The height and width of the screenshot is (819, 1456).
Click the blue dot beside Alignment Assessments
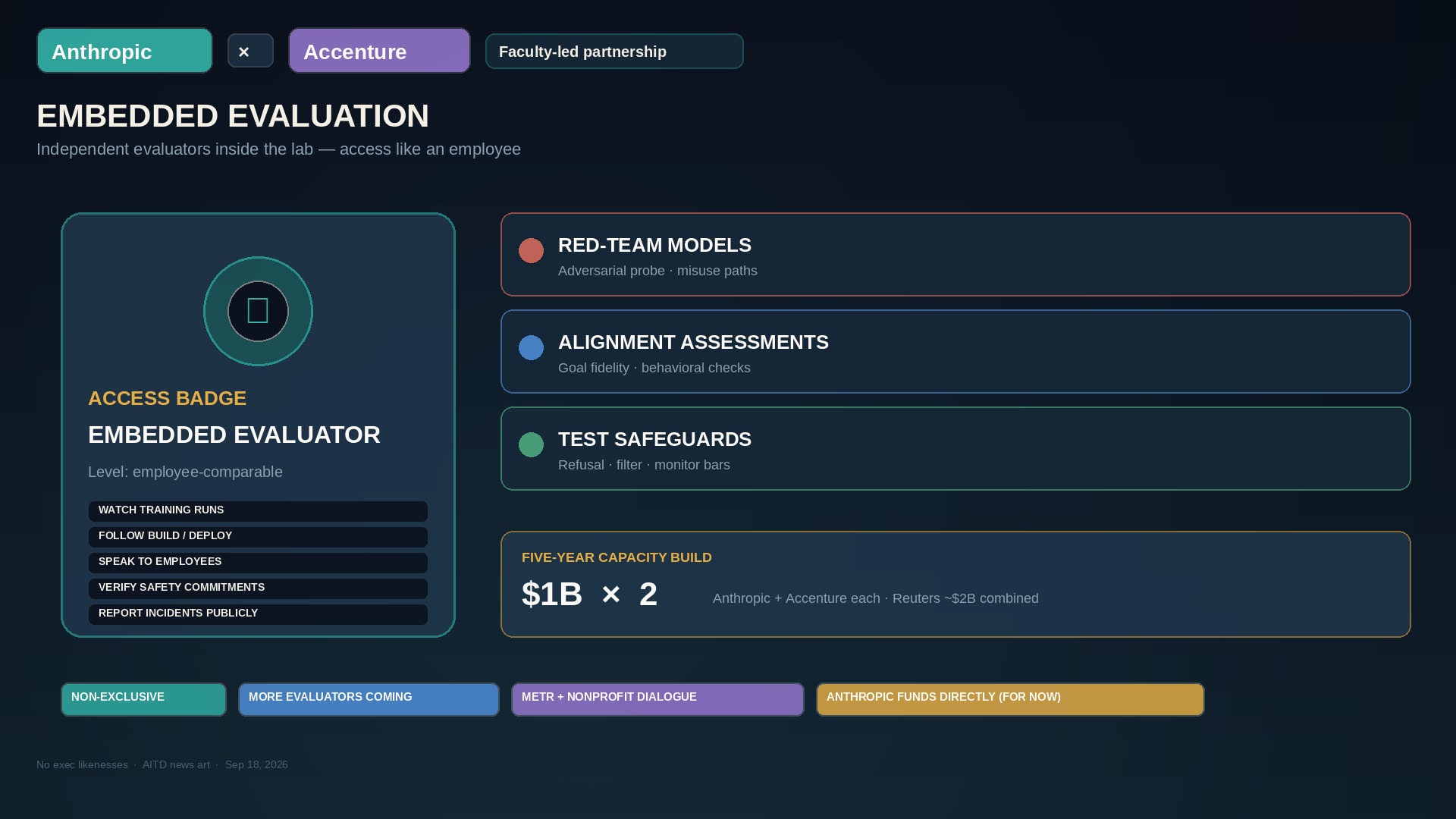pos(531,347)
